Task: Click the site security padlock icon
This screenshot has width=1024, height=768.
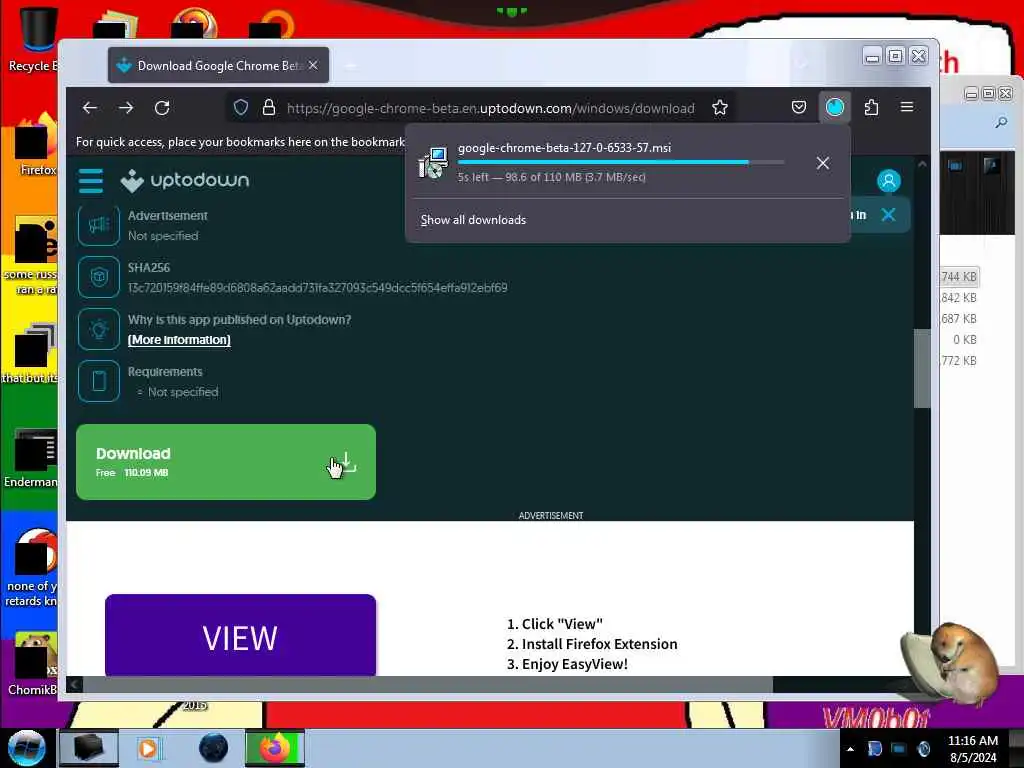Action: tap(268, 108)
